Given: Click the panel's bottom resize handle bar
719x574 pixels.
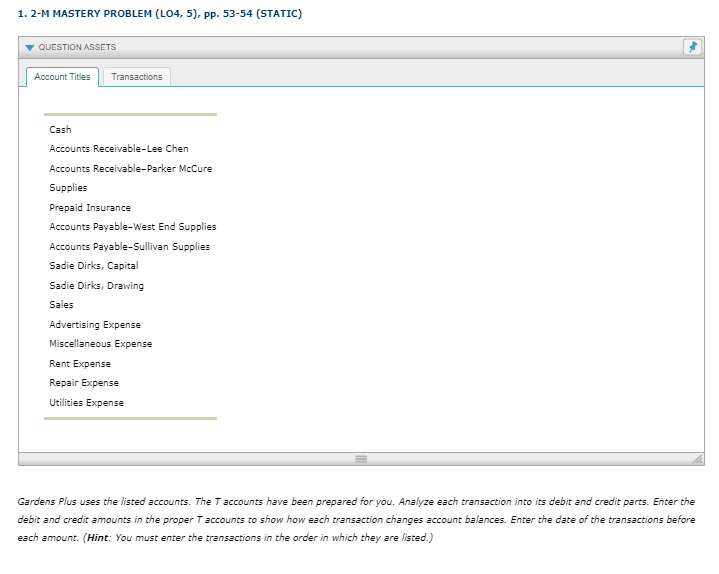Looking at the screenshot, I should tap(361, 459).
